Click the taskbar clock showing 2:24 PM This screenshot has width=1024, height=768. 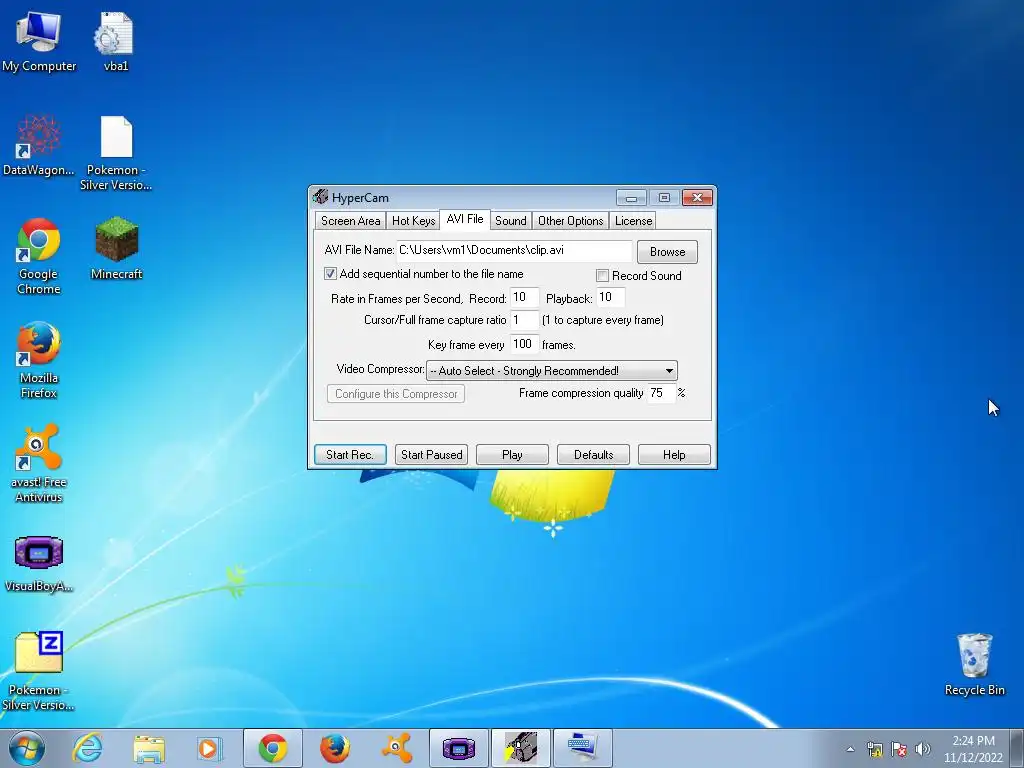click(x=973, y=749)
